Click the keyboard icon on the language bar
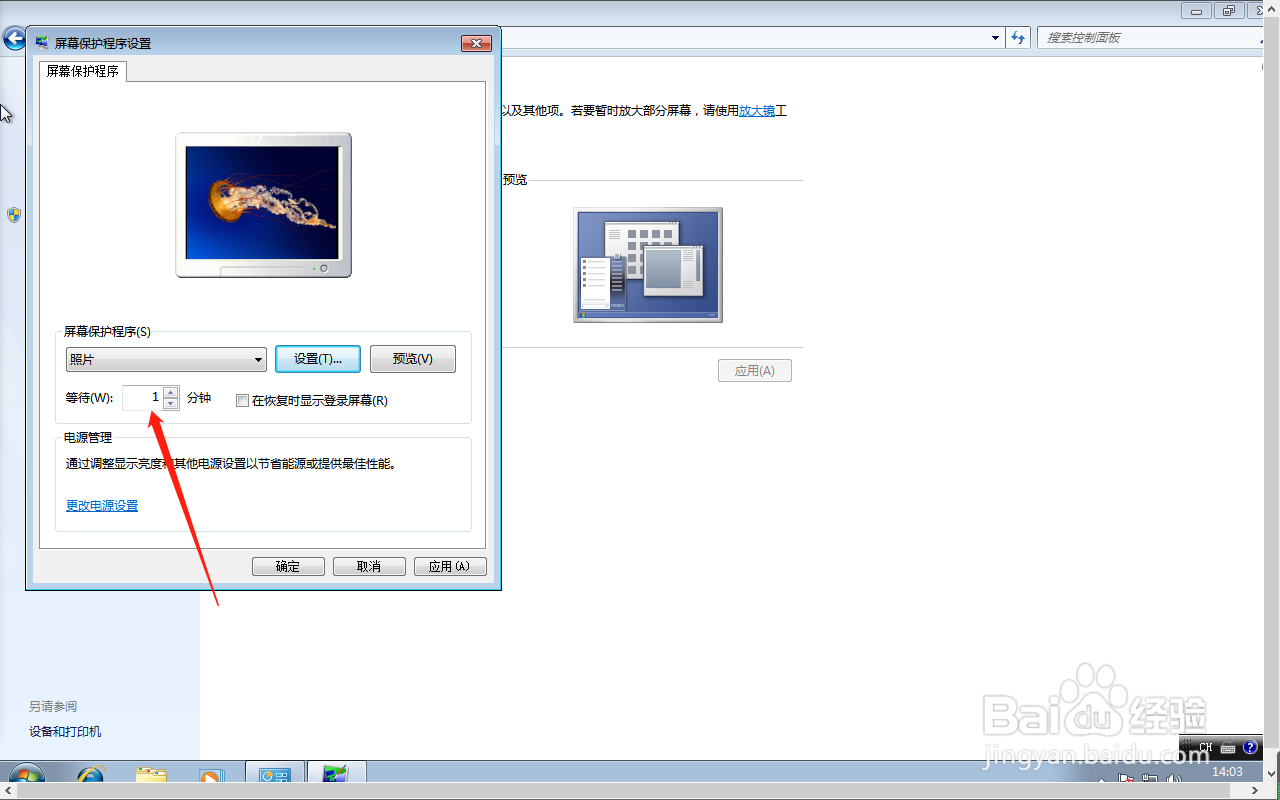Screen dimensions: 1280x800 point(1228,747)
